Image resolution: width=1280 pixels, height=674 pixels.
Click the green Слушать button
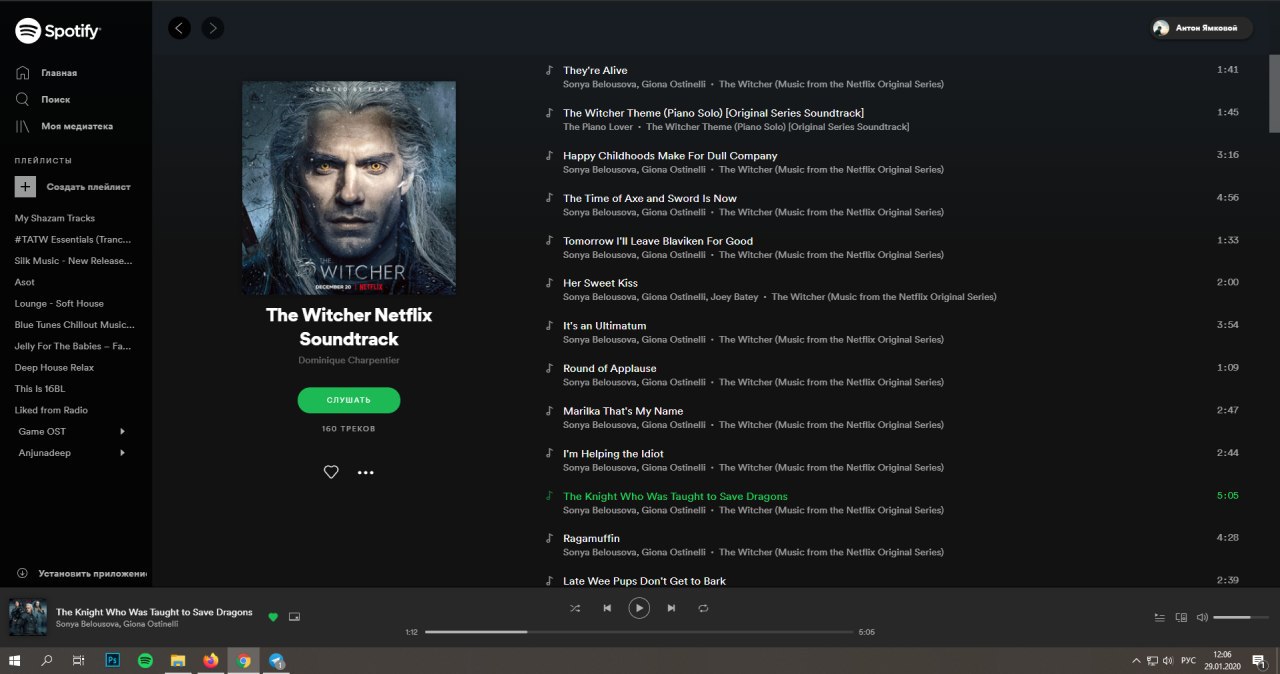click(x=349, y=400)
